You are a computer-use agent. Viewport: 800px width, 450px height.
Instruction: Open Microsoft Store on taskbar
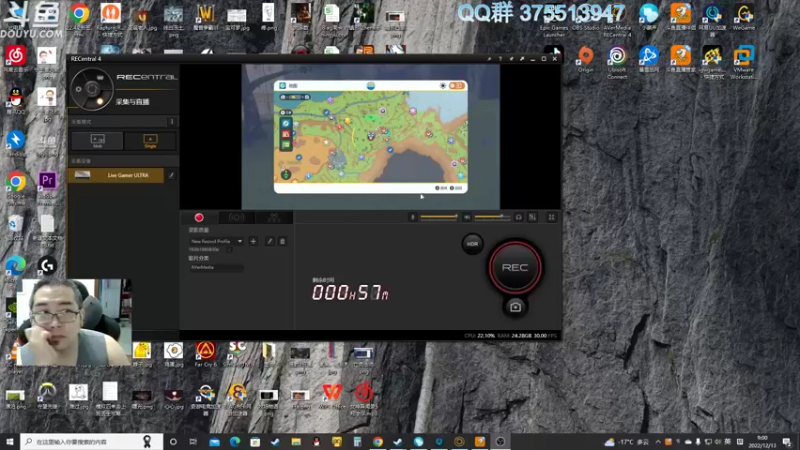(x=255, y=441)
